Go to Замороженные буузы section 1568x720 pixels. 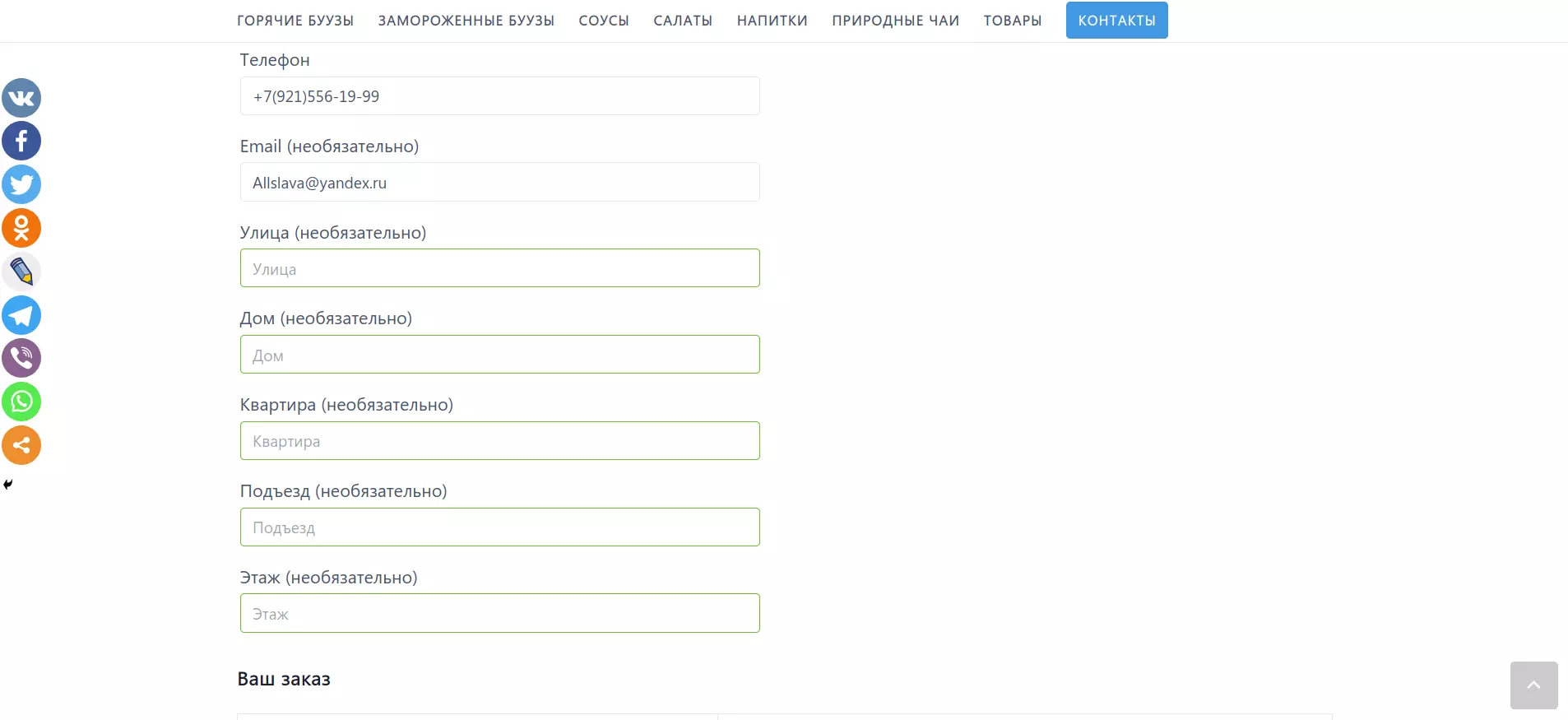click(x=466, y=21)
